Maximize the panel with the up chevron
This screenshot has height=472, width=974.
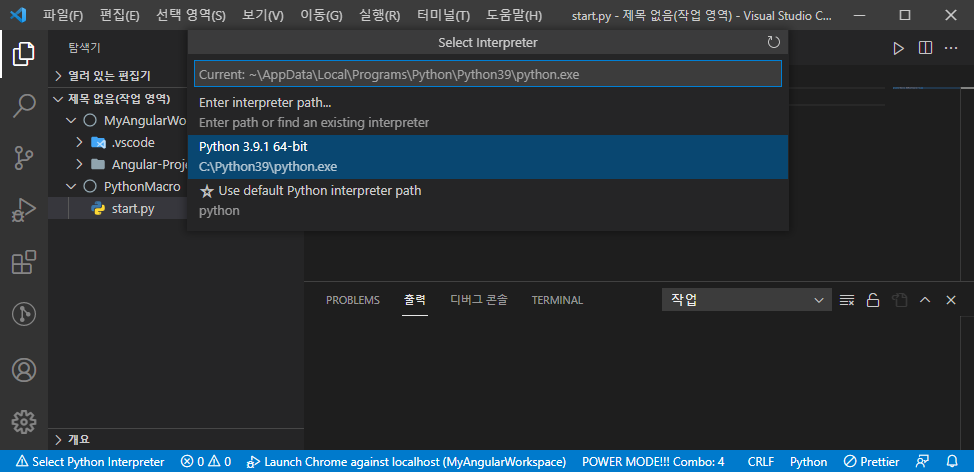[925, 300]
